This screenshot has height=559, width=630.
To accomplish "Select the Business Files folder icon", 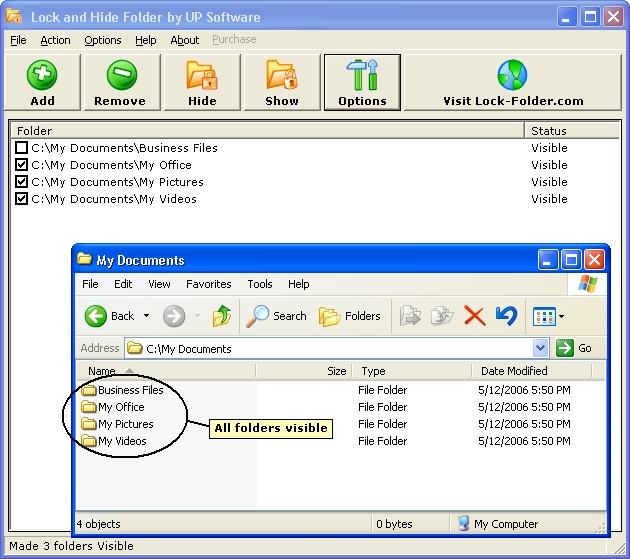I will click(x=89, y=390).
